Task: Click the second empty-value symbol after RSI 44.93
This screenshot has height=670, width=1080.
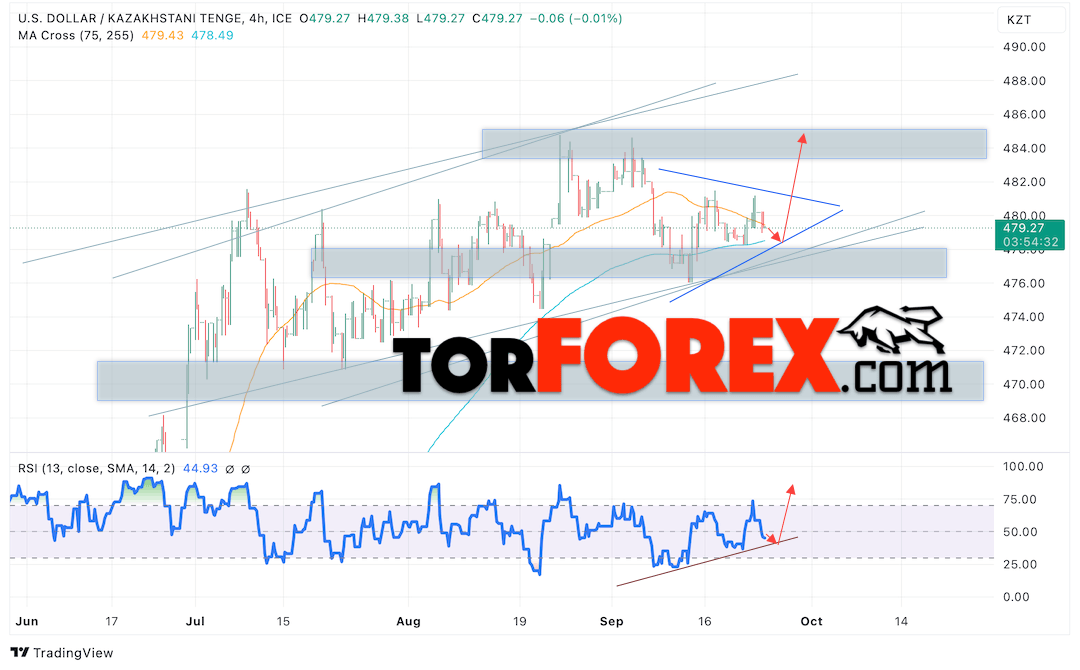Action: (245, 469)
